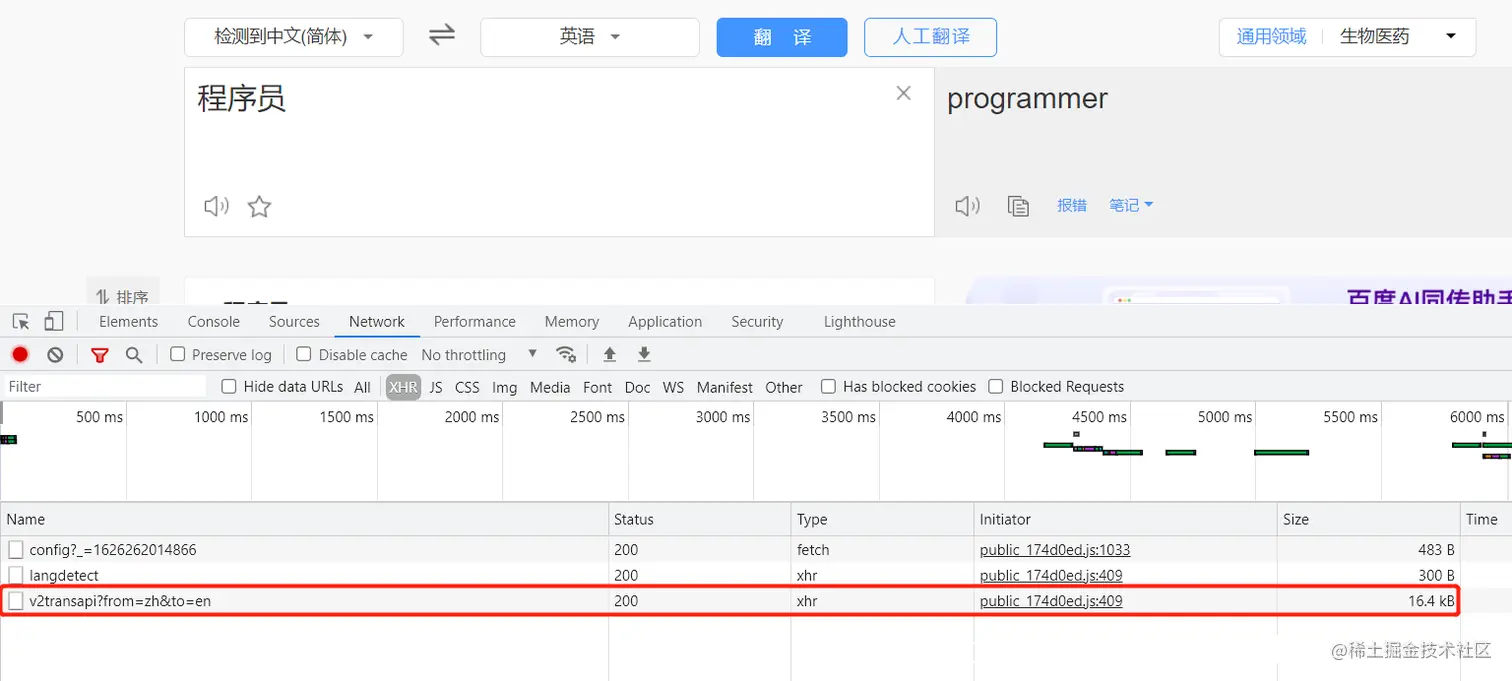Enable Preserve log checkbox

(178, 354)
